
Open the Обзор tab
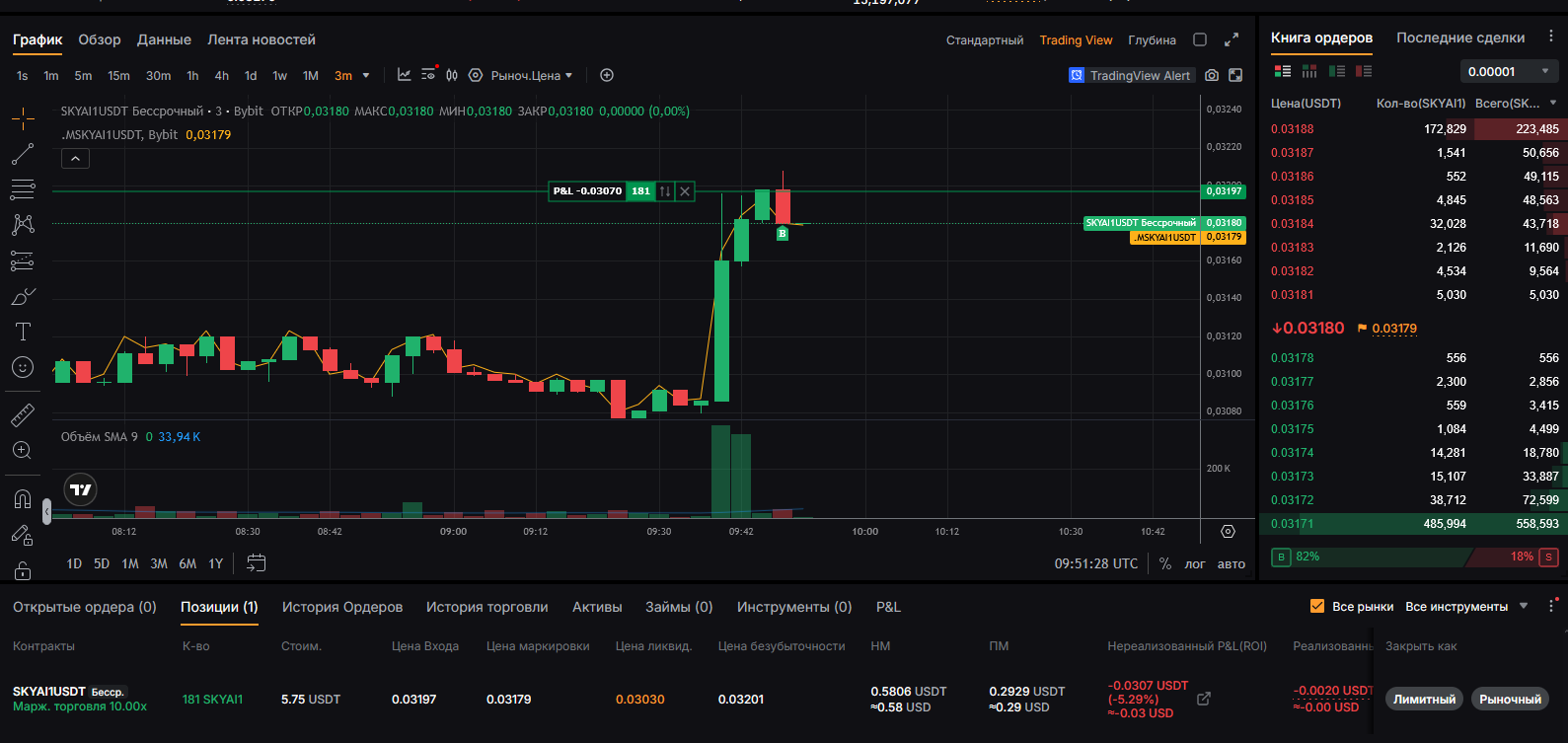pyautogui.click(x=100, y=39)
